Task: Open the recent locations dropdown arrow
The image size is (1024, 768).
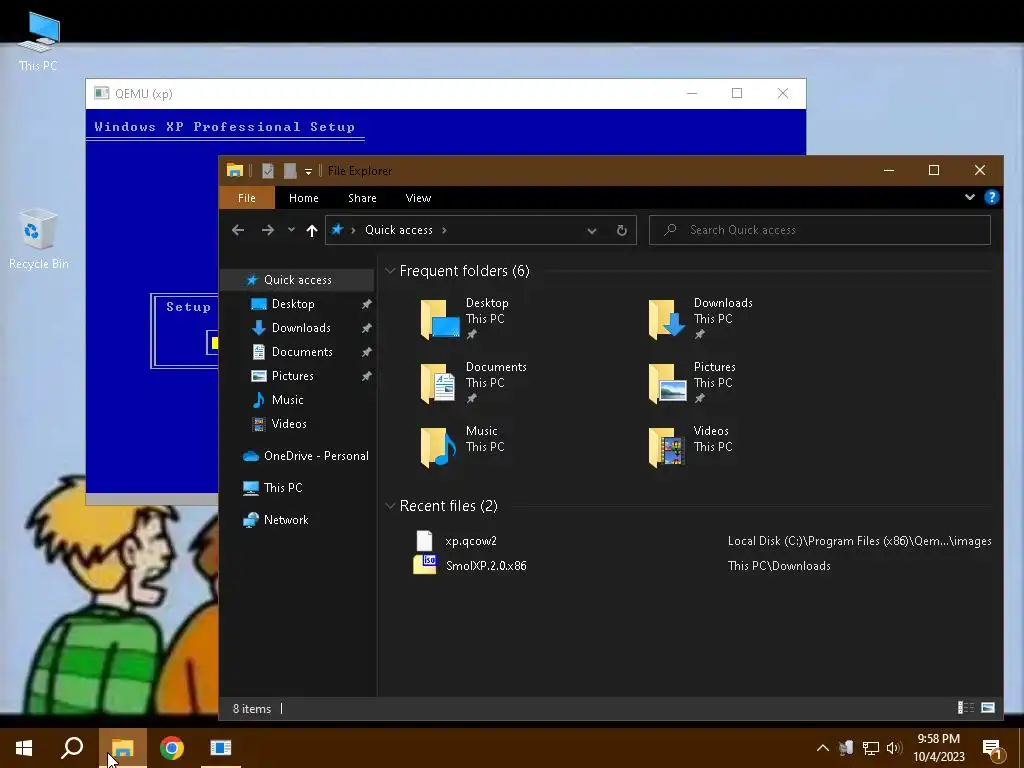Action: tap(291, 230)
